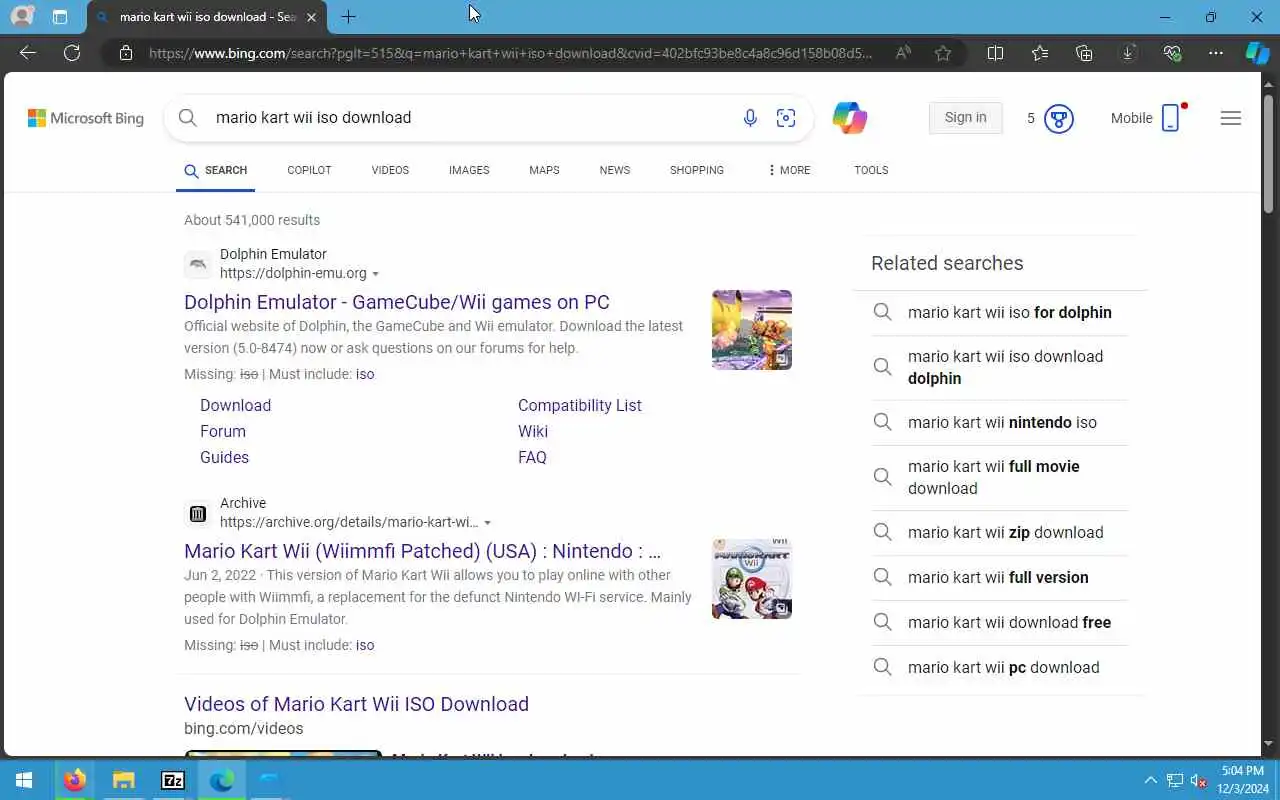Viewport: 1280px width, 800px height.
Task: Launch Firefox from the taskbar
Action: coord(74,780)
